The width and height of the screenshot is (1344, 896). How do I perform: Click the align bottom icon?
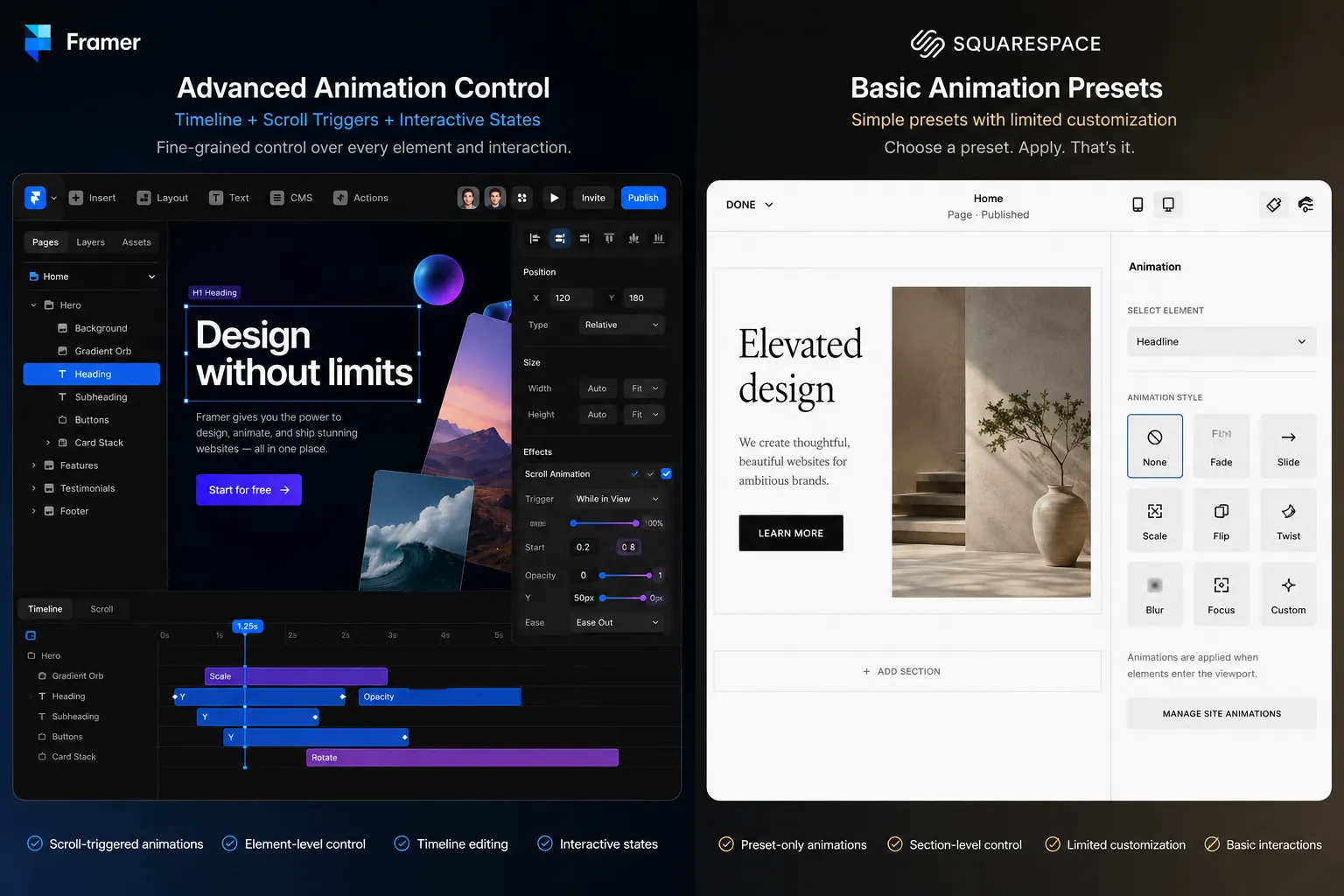[659, 238]
